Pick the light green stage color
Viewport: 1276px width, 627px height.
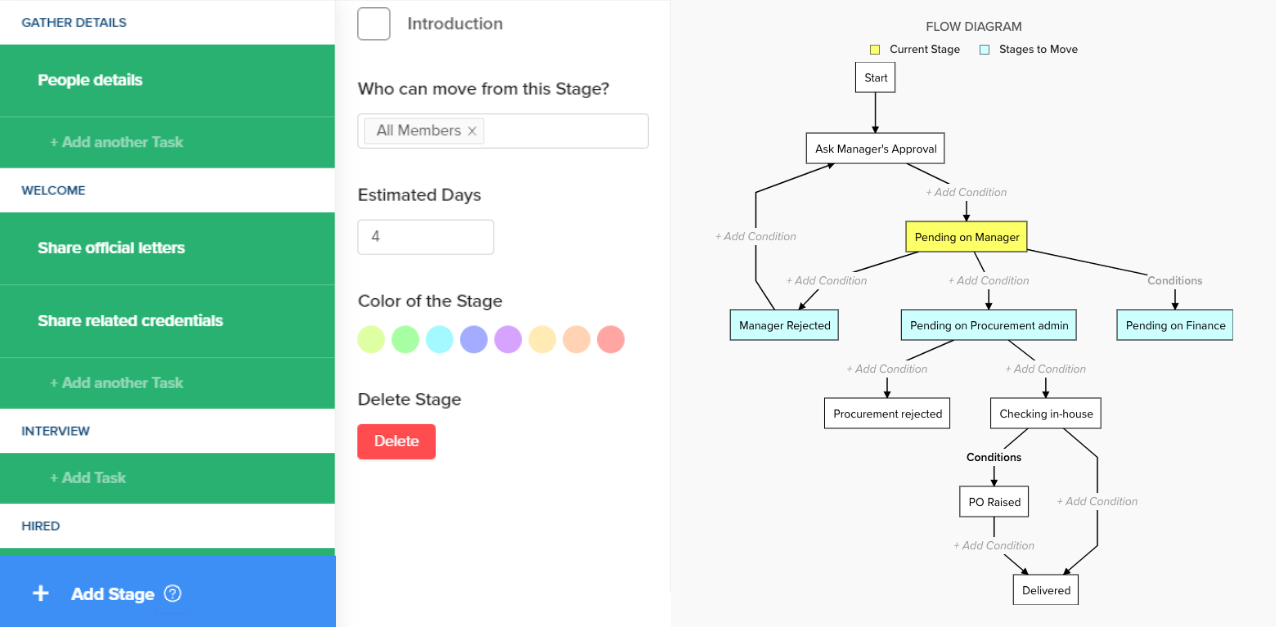tap(405, 340)
